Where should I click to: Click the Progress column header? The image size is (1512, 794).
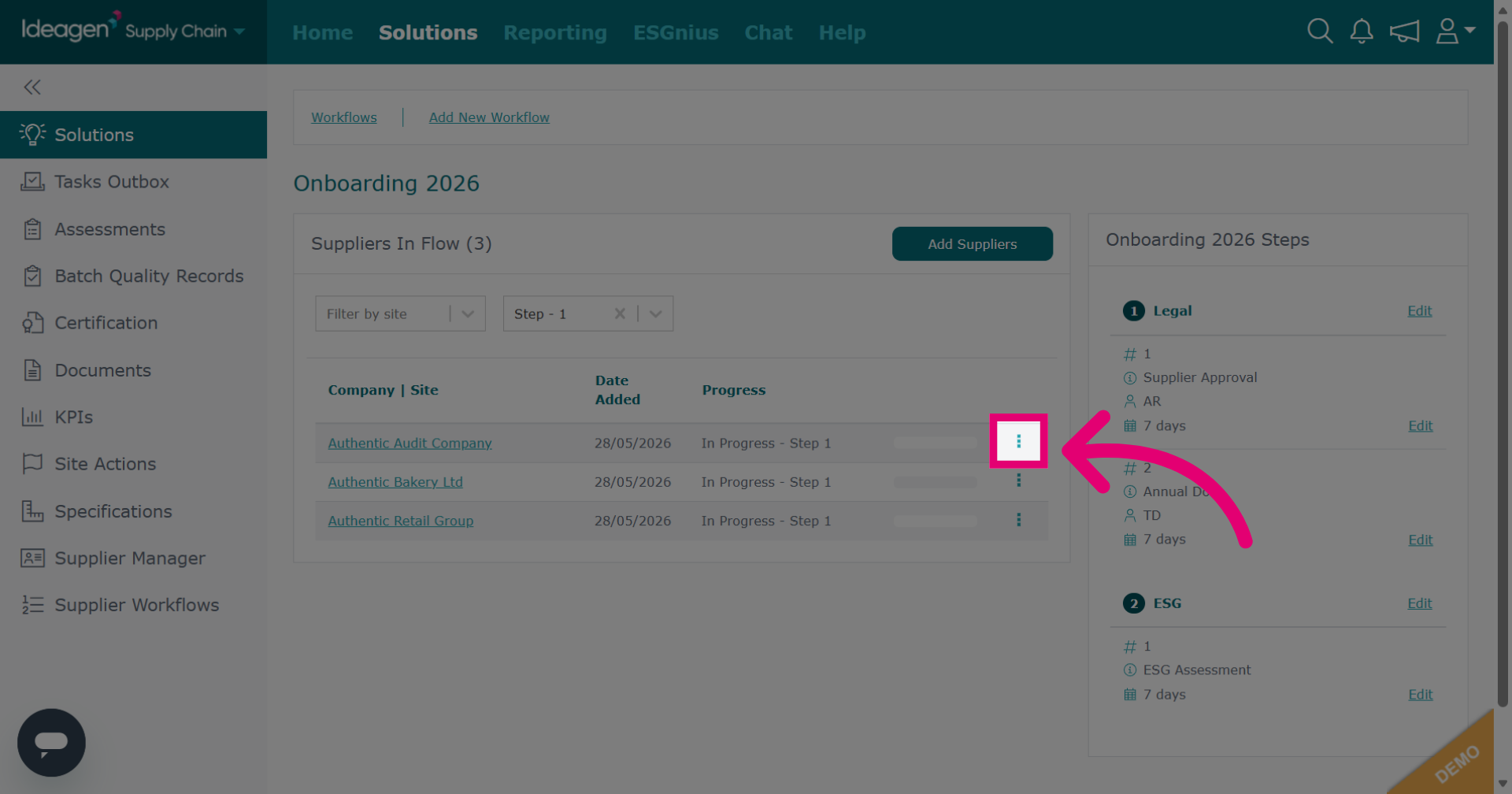[733, 390]
